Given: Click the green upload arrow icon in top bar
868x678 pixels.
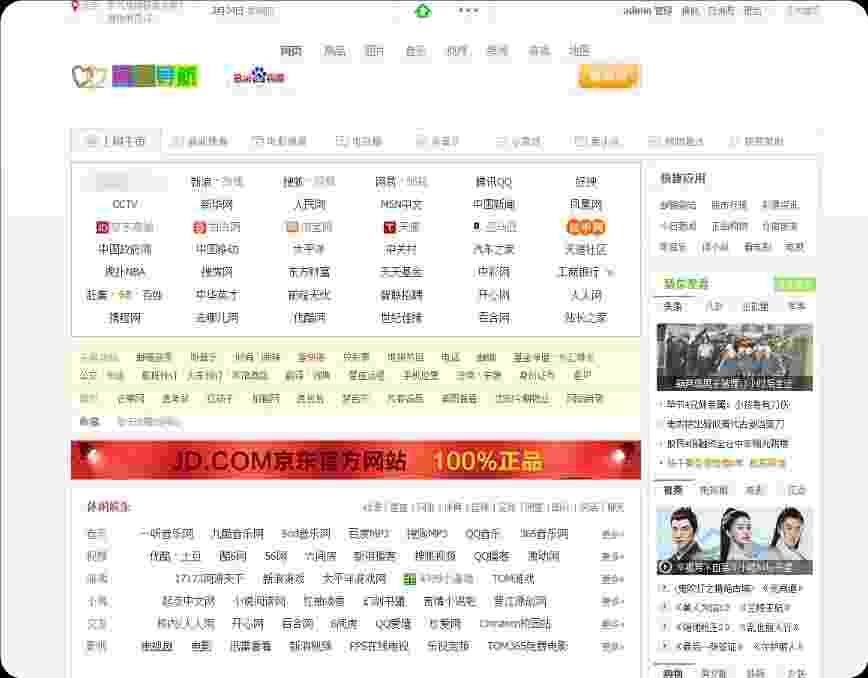Looking at the screenshot, I should coord(424,10).
